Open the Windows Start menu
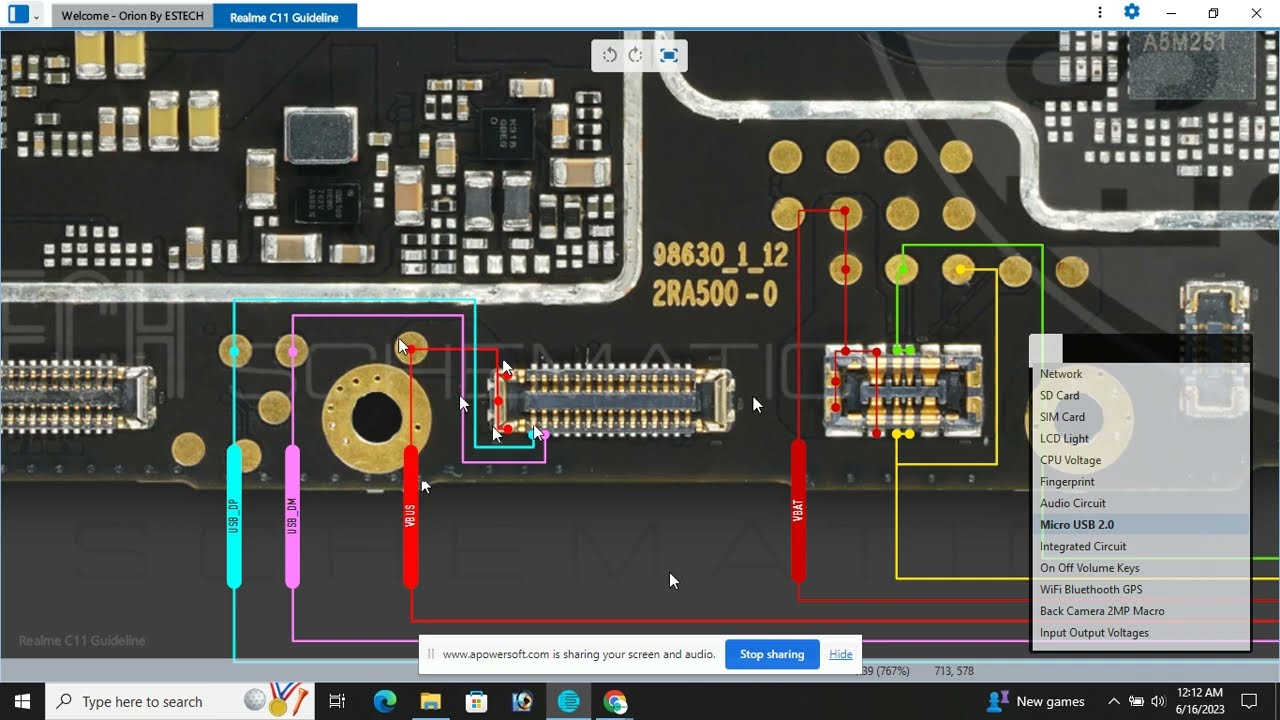1280x720 pixels. click(22, 701)
